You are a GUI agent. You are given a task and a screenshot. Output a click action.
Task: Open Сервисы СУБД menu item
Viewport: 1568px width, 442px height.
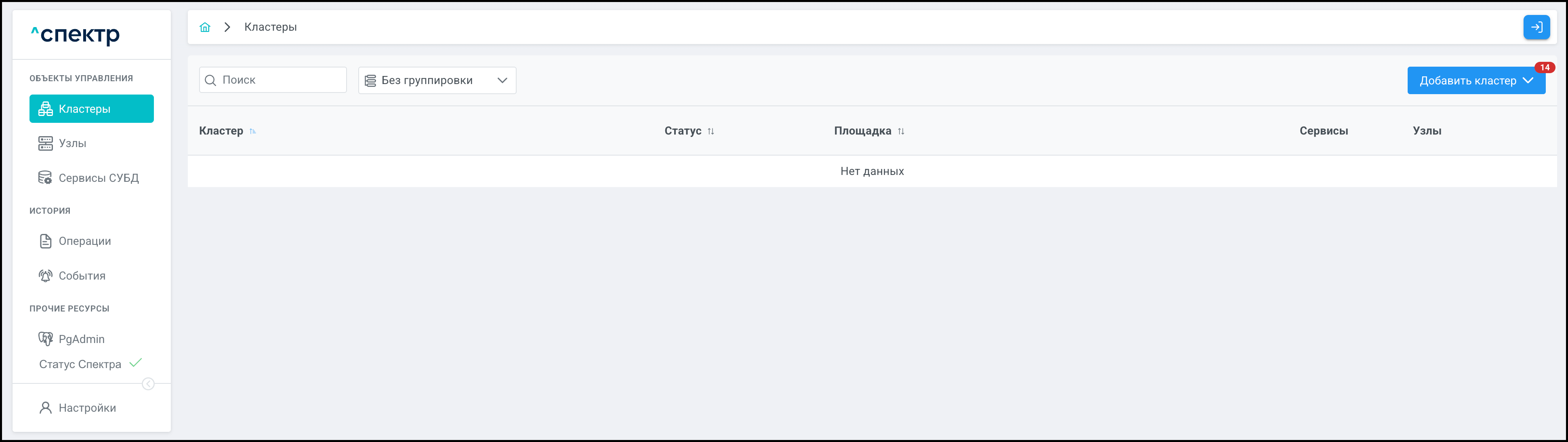(98, 179)
